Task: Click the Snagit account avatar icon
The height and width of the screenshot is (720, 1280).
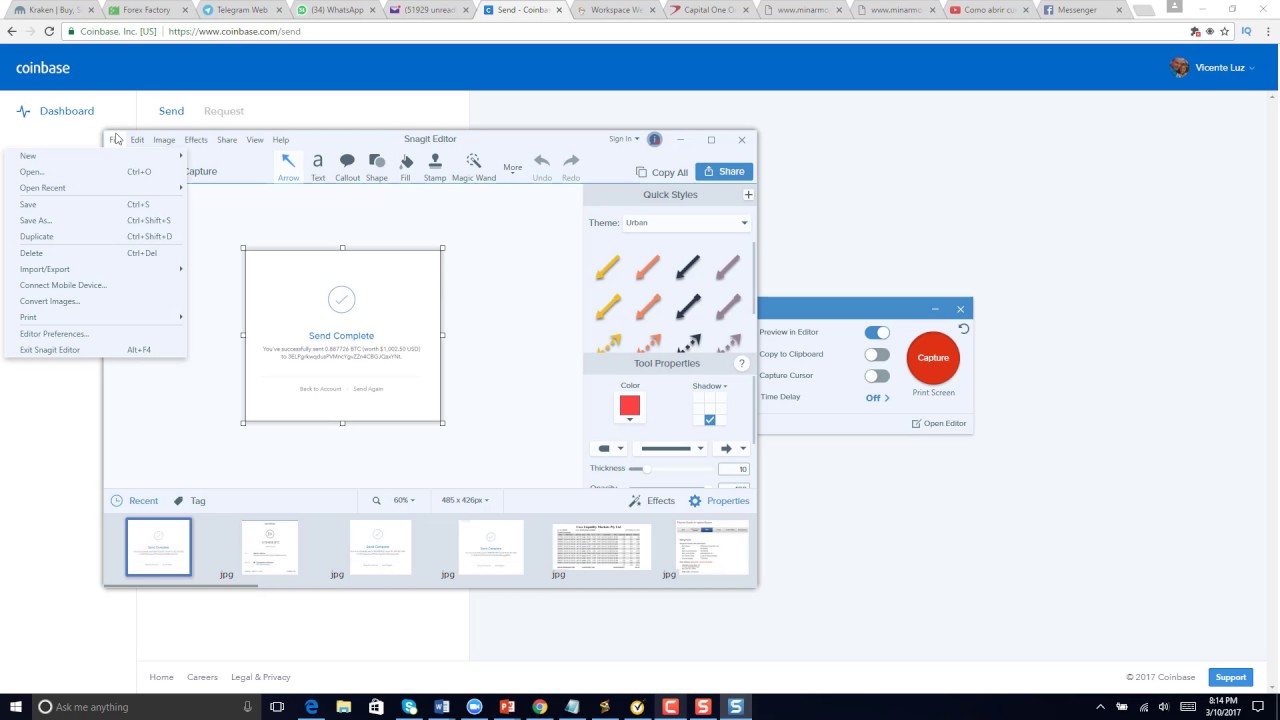Action: (x=654, y=139)
